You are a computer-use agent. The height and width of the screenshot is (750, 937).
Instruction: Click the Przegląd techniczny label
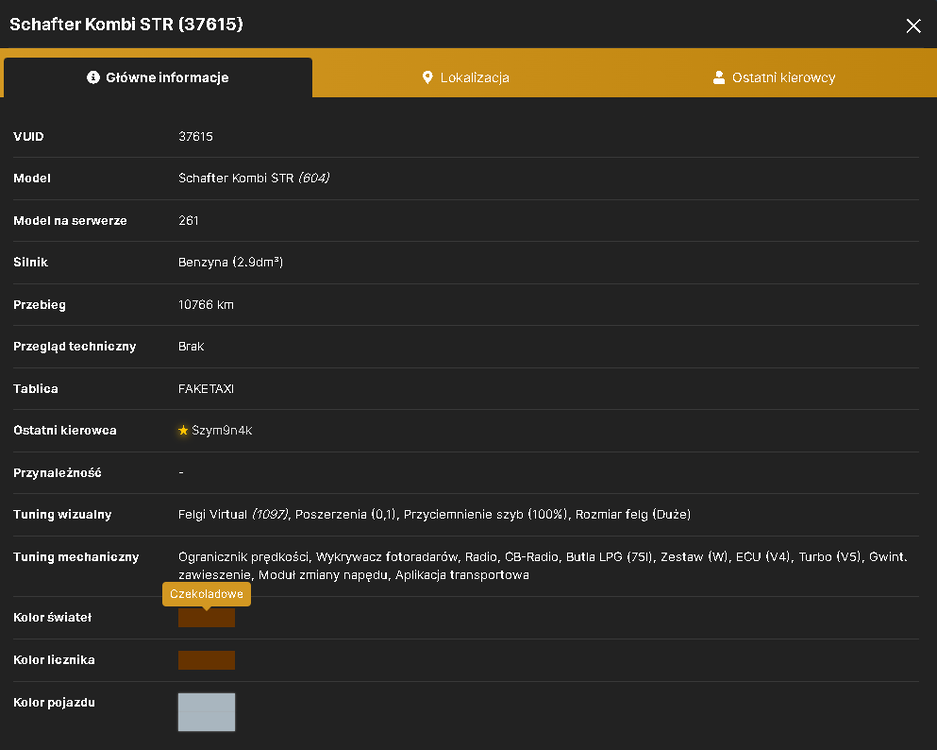click(x=75, y=347)
